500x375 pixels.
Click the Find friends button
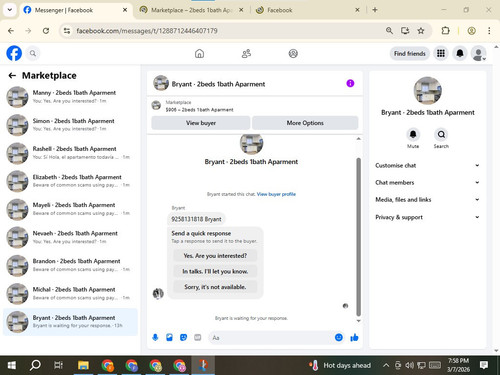click(410, 53)
